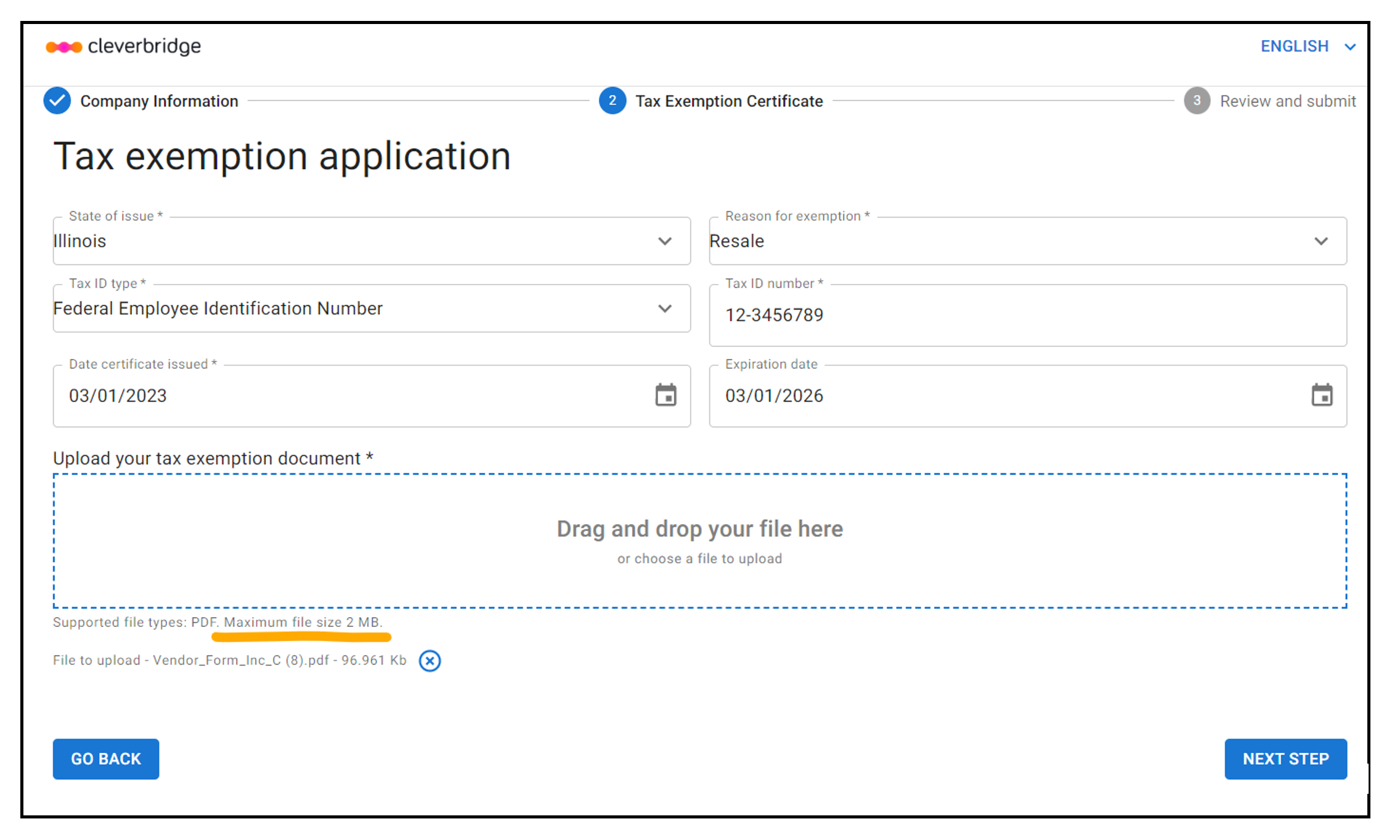The width and height of the screenshot is (1400, 840).
Task: Open the ENGLISH language menu
Action: [x=1294, y=46]
